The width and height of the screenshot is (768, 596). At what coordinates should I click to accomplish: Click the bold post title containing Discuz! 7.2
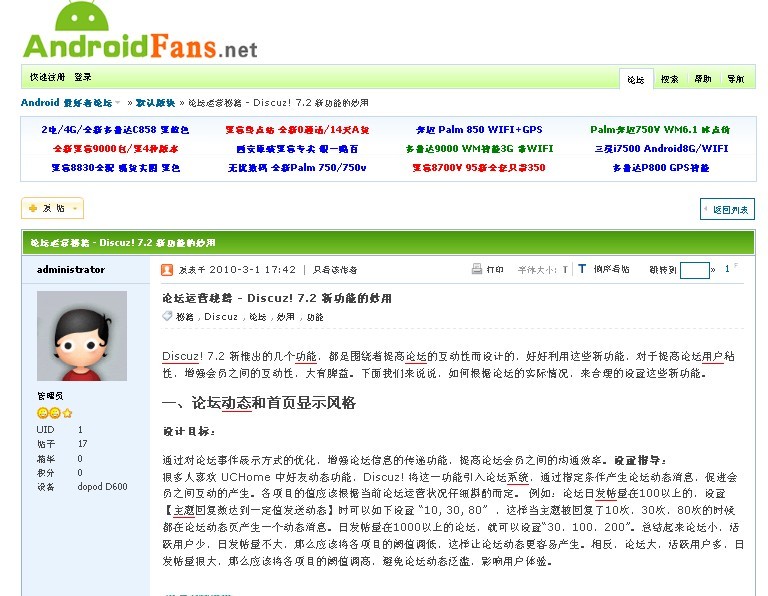(x=277, y=298)
